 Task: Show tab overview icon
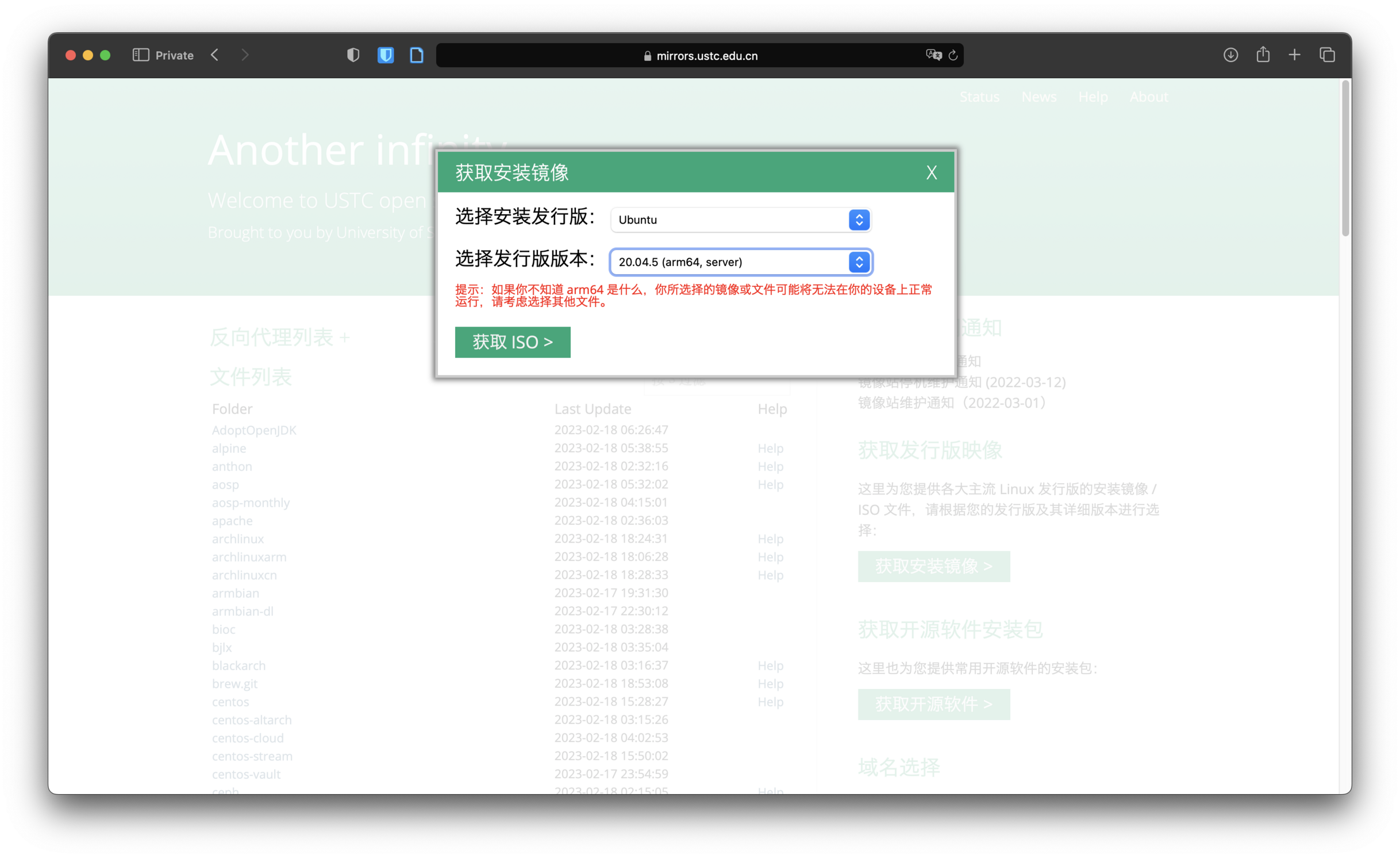point(1327,55)
